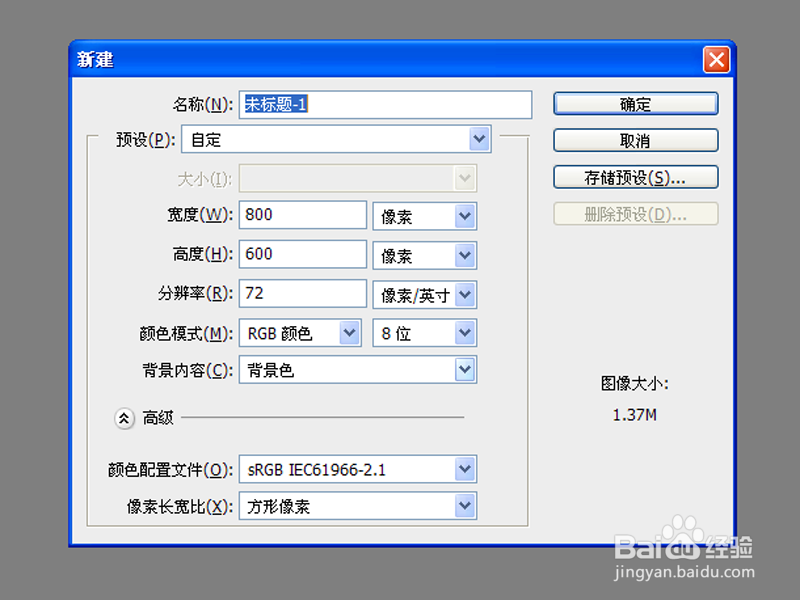Viewport: 800px width, 600px height.
Task: Open the 宽度 unit dropdown 像素
Action: click(x=424, y=216)
